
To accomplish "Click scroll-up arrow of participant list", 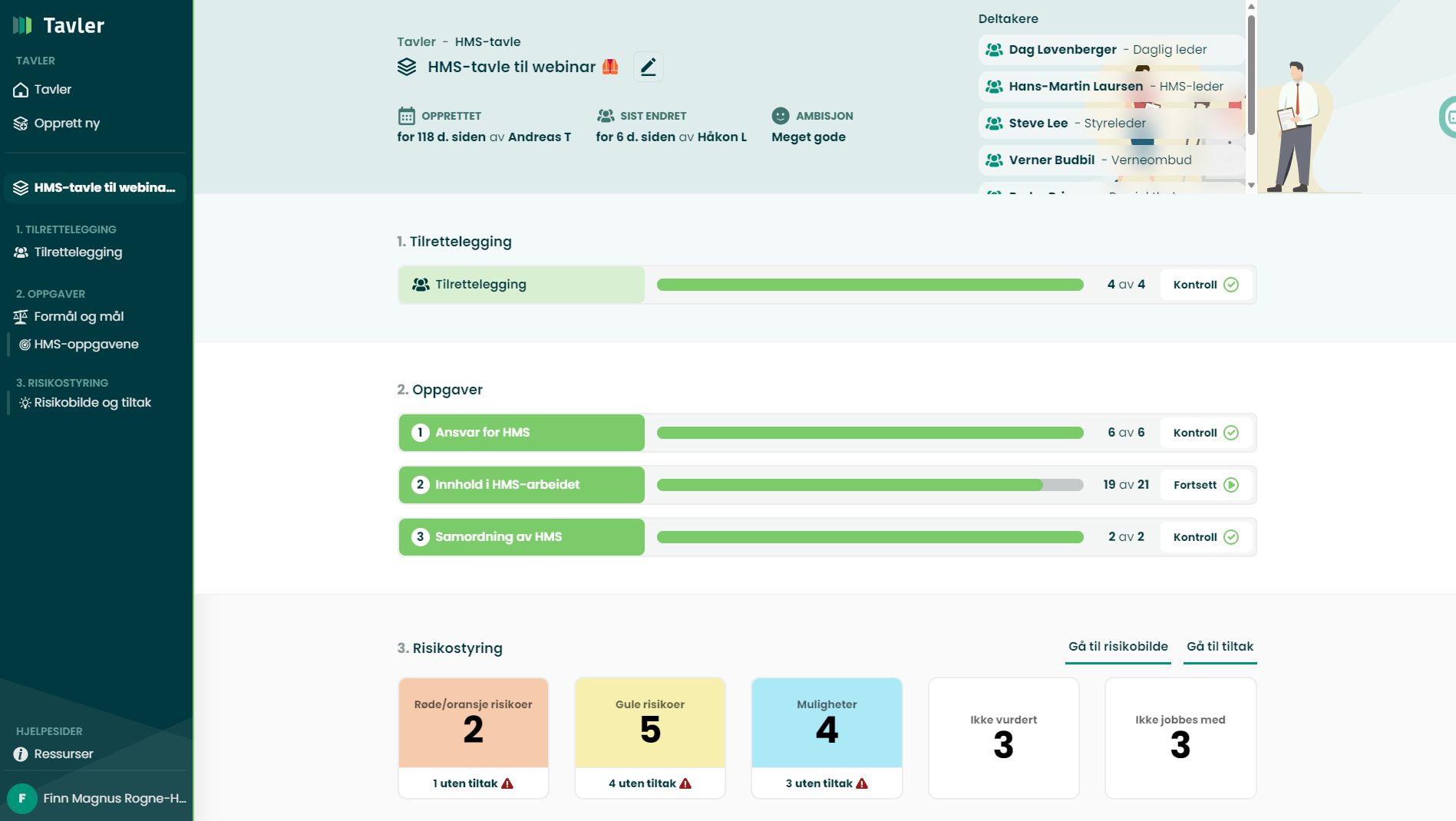I will coord(1251,6).
